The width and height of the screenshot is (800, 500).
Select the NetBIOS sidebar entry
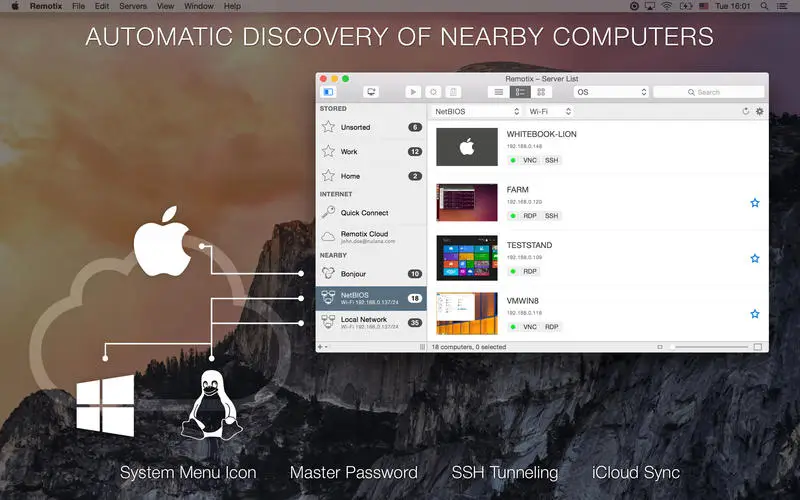pyautogui.click(x=371, y=298)
